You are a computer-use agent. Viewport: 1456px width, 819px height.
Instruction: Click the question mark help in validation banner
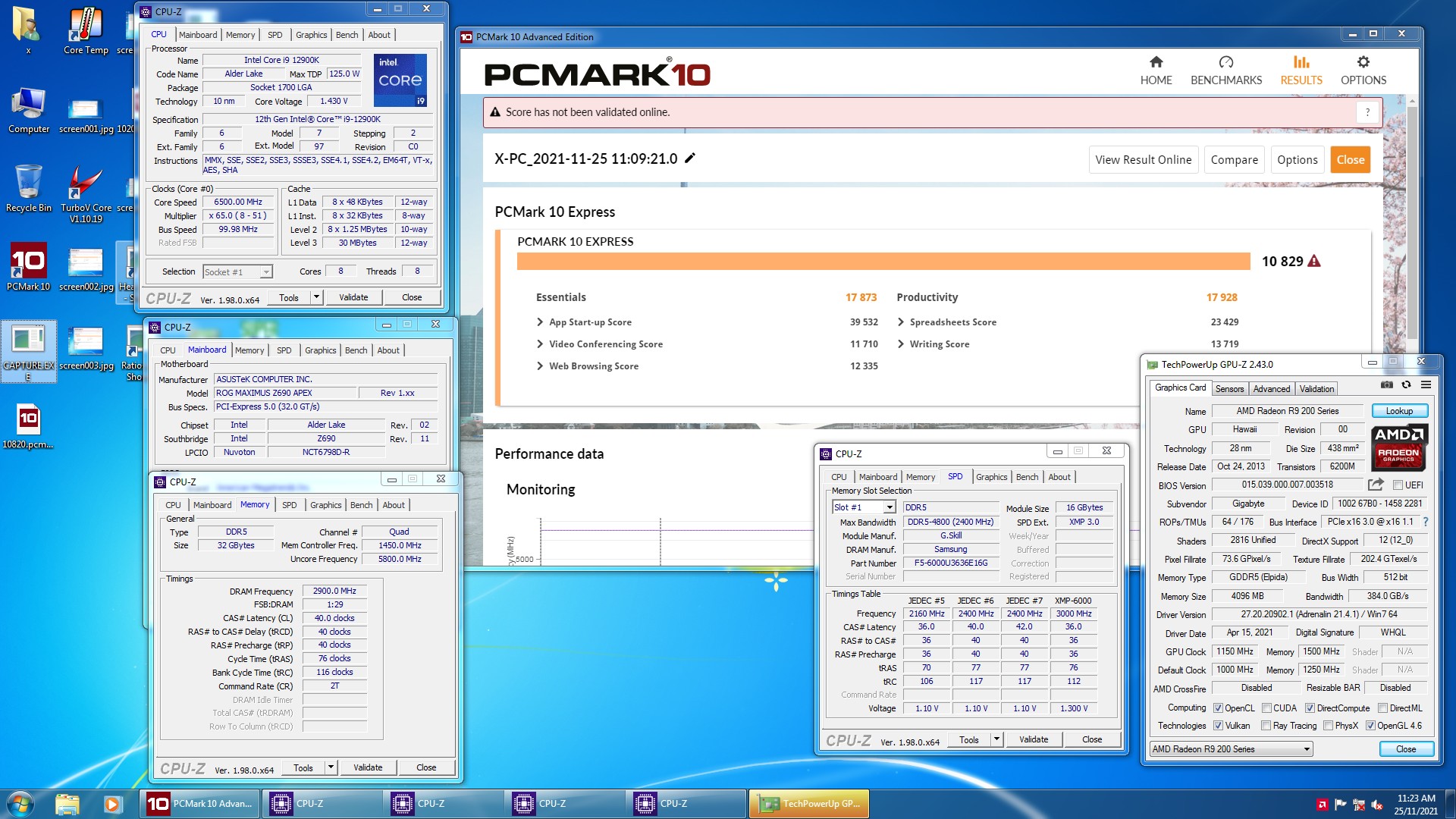pos(1367,112)
